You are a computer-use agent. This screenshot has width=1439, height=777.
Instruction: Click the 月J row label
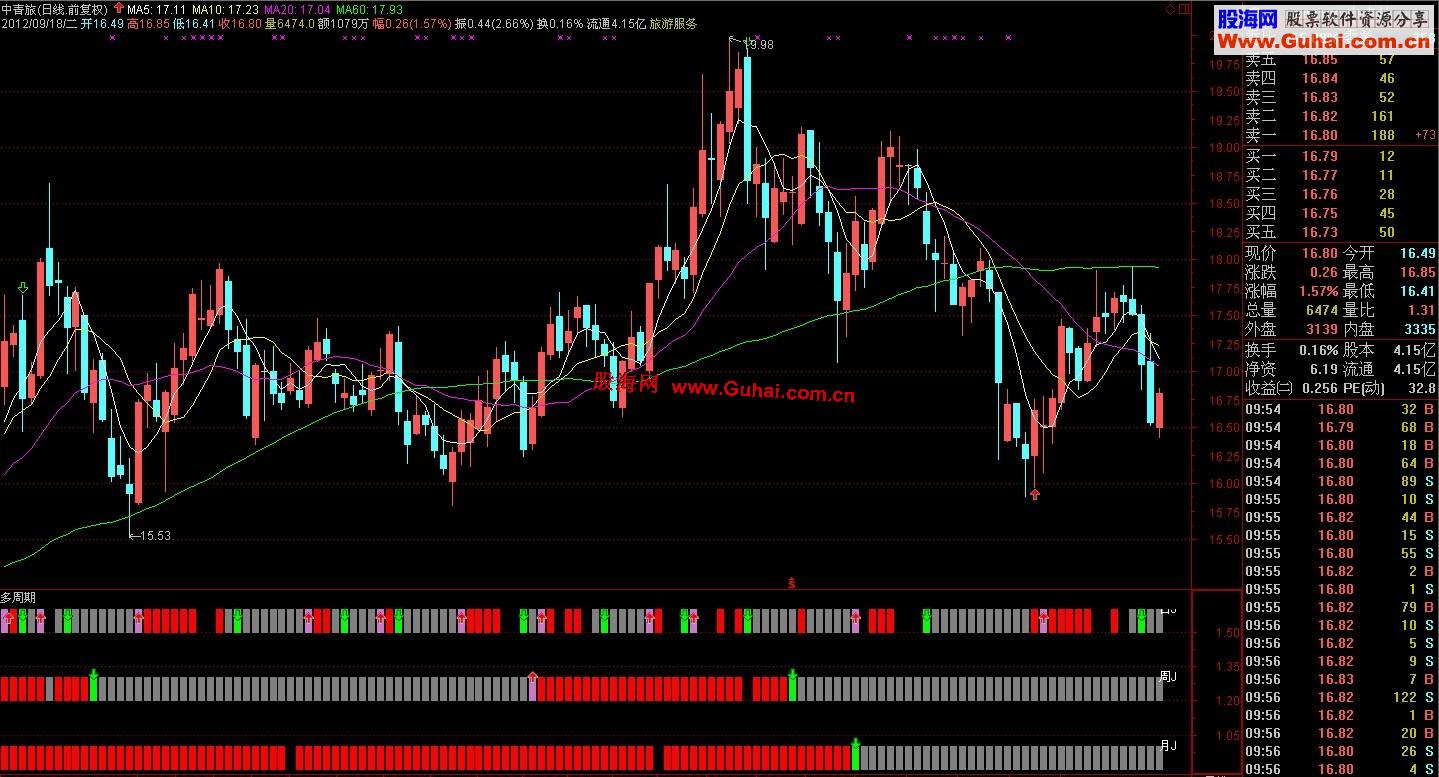click(x=1168, y=745)
